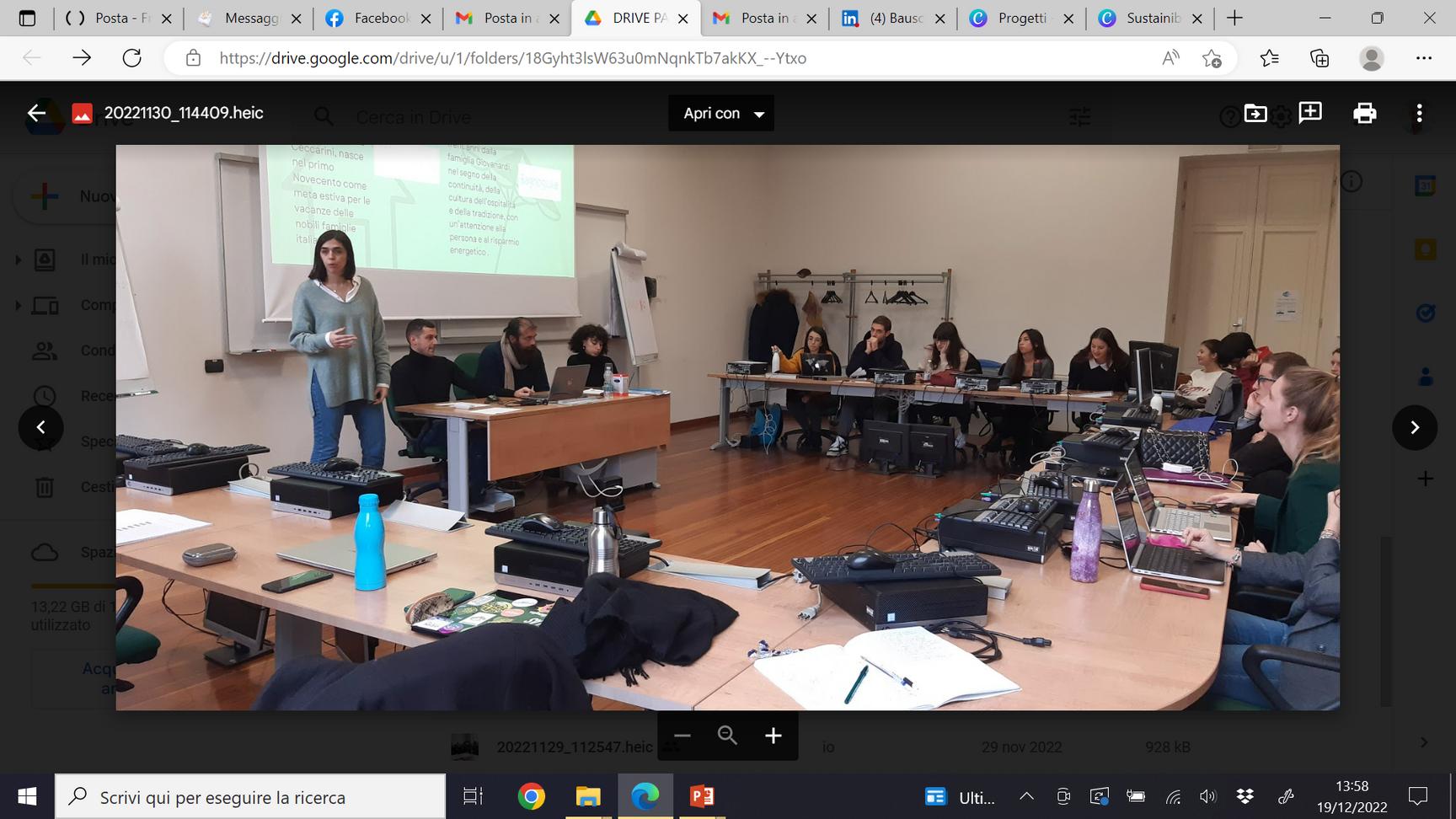Open the Windows Start menu
The image size is (1456, 819).
click(27, 796)
